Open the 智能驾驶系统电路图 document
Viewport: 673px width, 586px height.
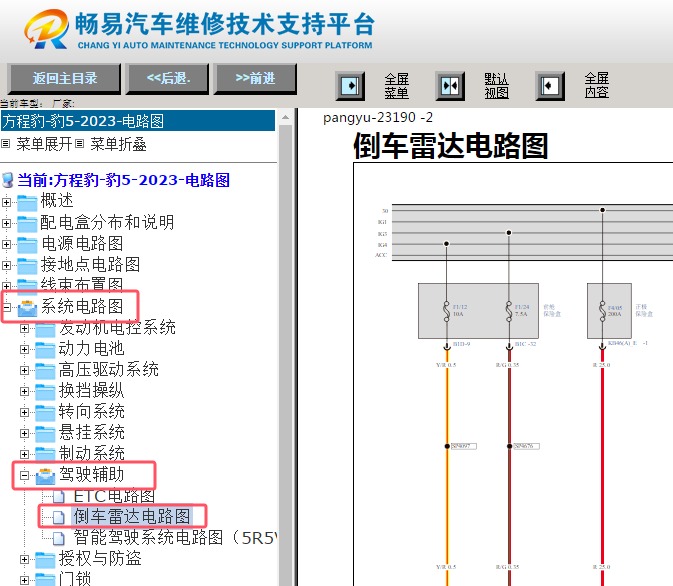tap(175, 537)
